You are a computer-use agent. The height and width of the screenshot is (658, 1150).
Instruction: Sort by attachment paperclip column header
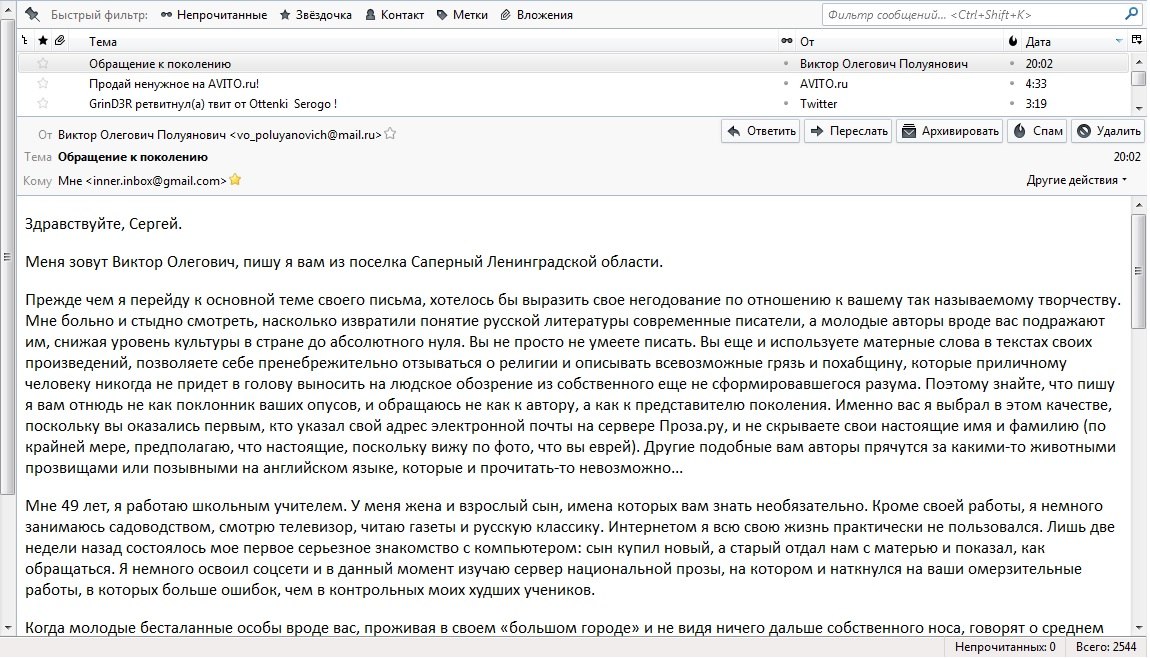pos(60,41)
